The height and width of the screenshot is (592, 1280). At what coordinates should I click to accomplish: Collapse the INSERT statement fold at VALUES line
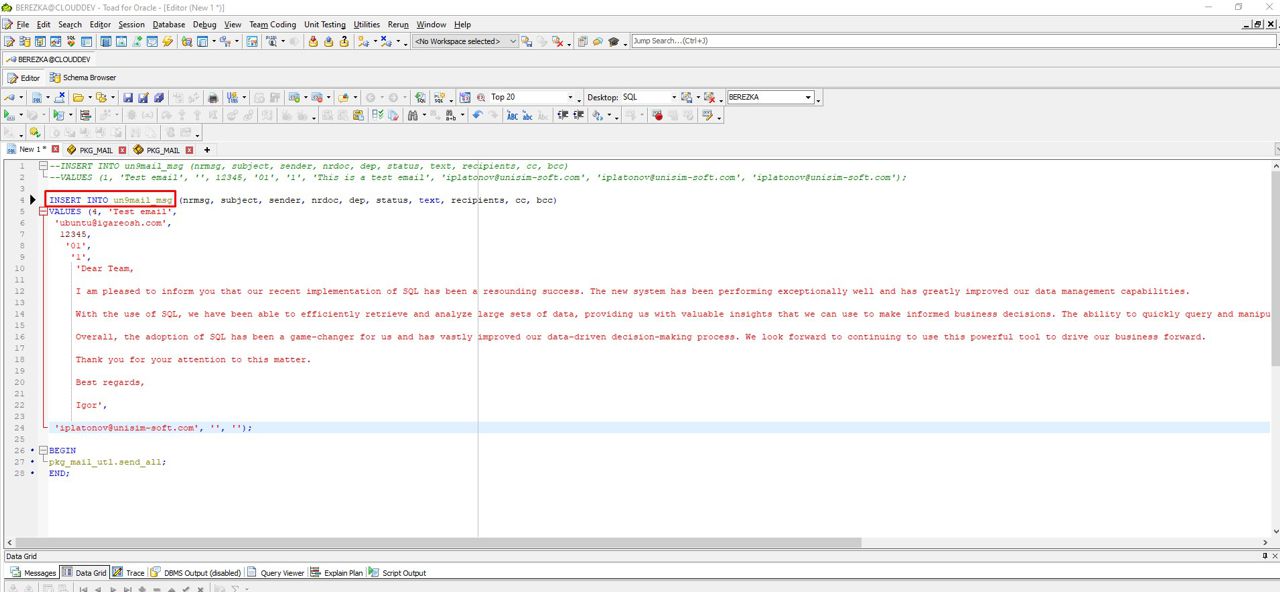pos(42,212)
